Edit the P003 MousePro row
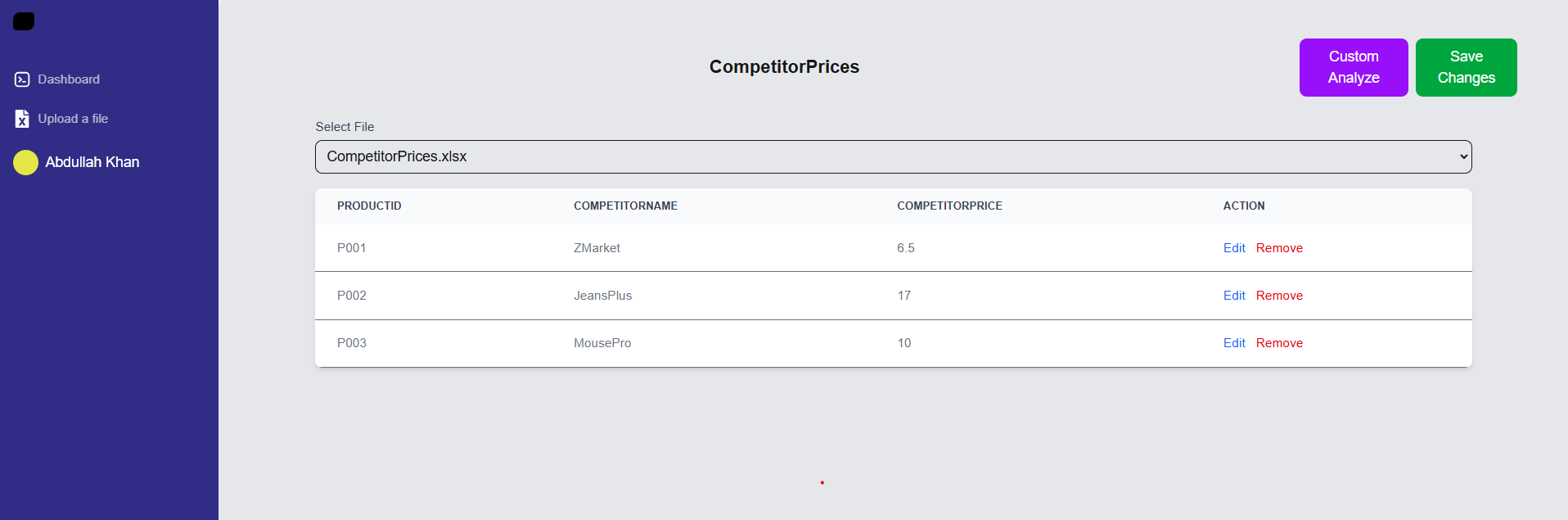This screenshot has width=1568, height=520. pyautogui.click(x=1233, y=343)
